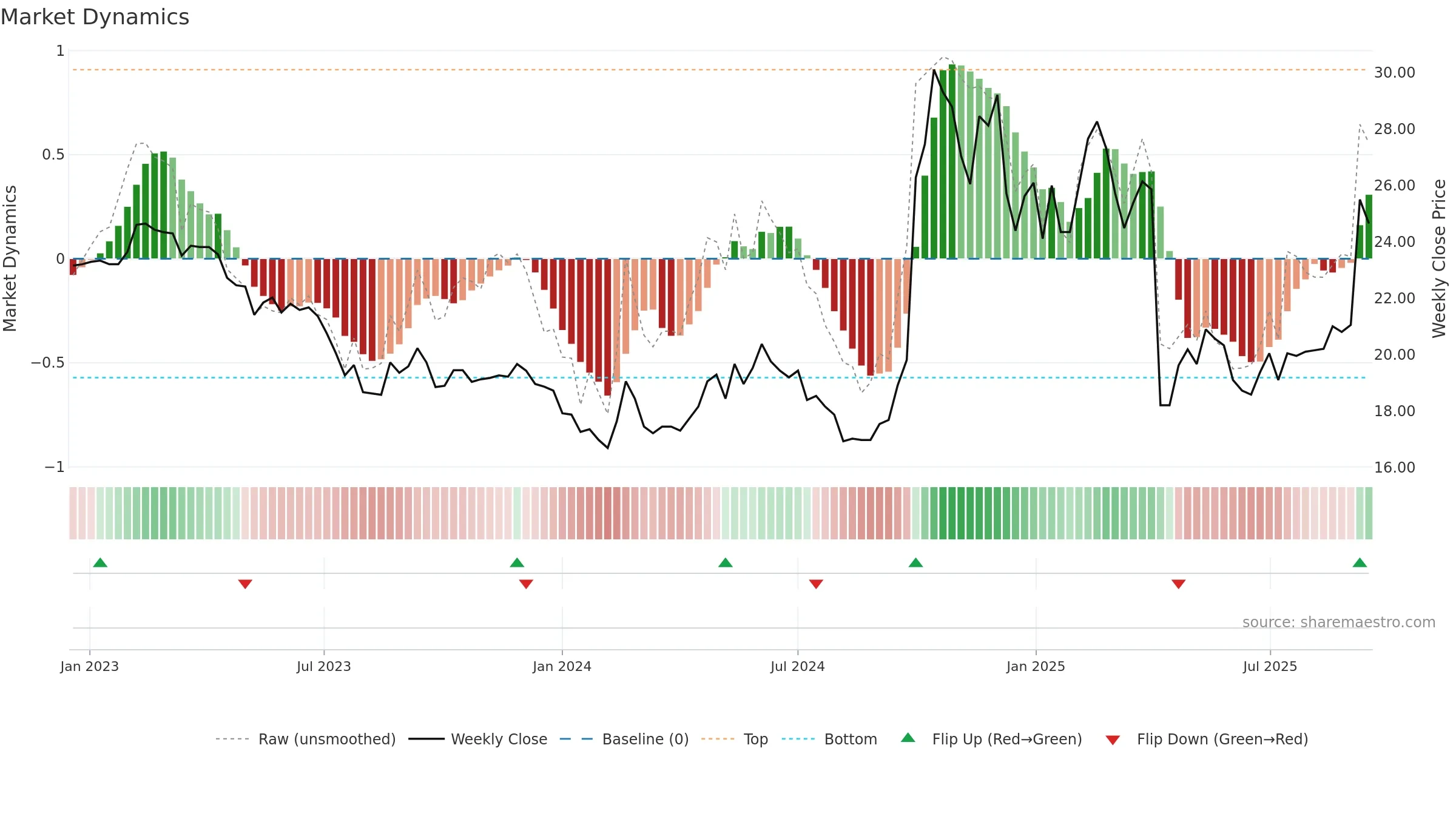This screenshot has width=1456, height=819.
Task: Click the Flip Up (Red→Green) legend entry
Action: 991,739
